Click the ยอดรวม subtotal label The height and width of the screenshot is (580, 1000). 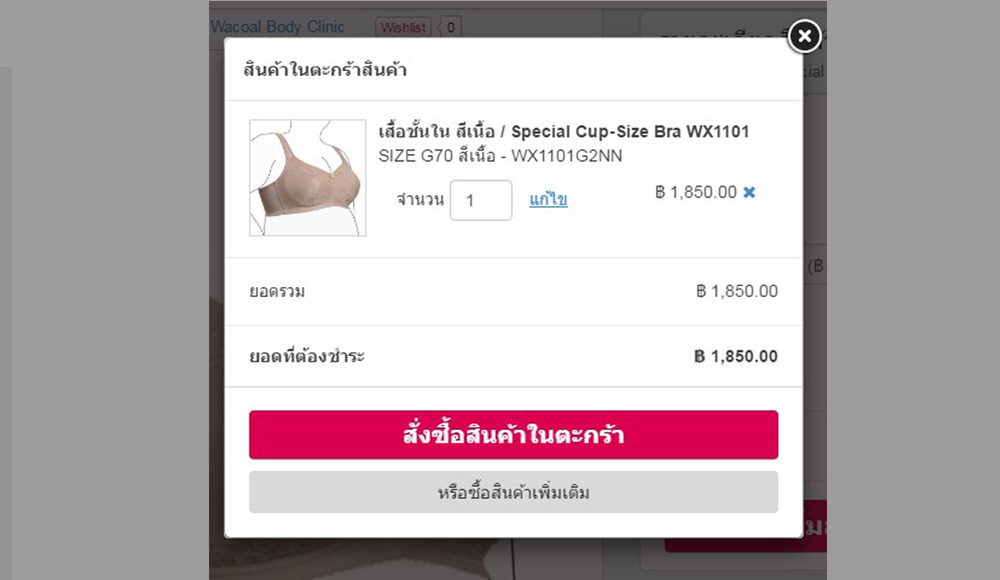(277, 292)
